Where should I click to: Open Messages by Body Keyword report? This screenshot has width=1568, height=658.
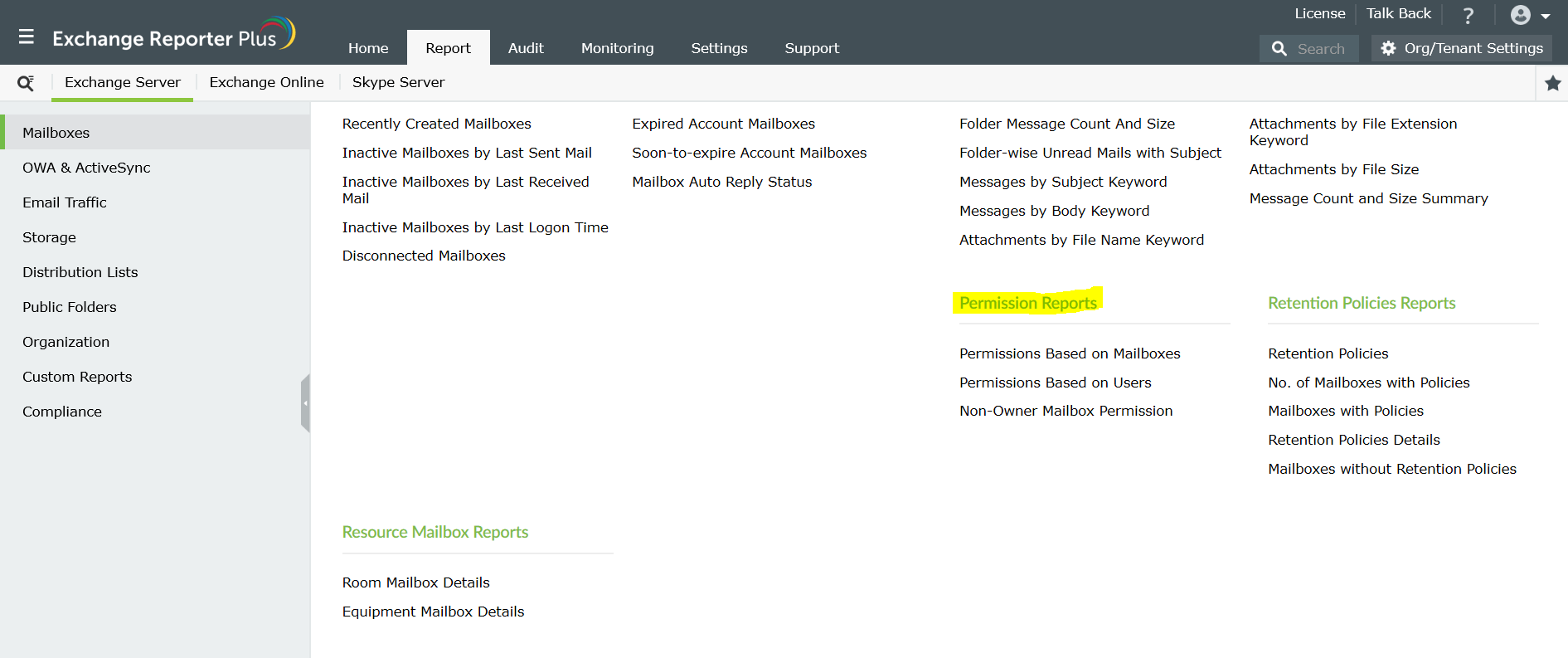1055,211
